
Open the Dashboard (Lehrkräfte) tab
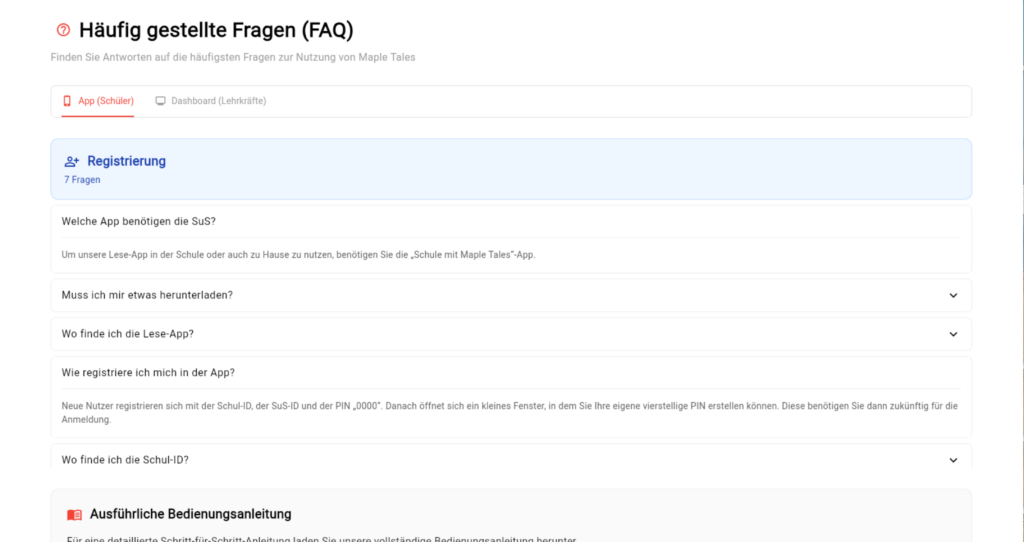tap(218, 101)
